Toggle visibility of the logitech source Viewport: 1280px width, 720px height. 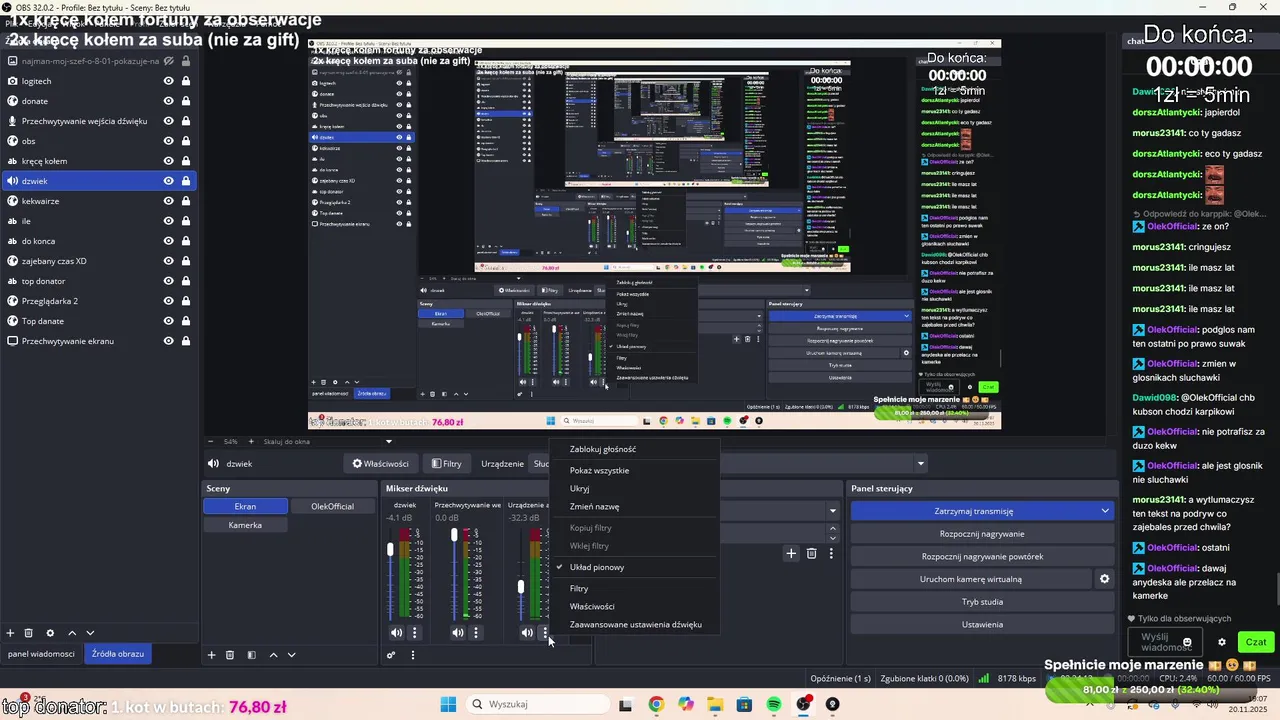click(x=169, y=81)
